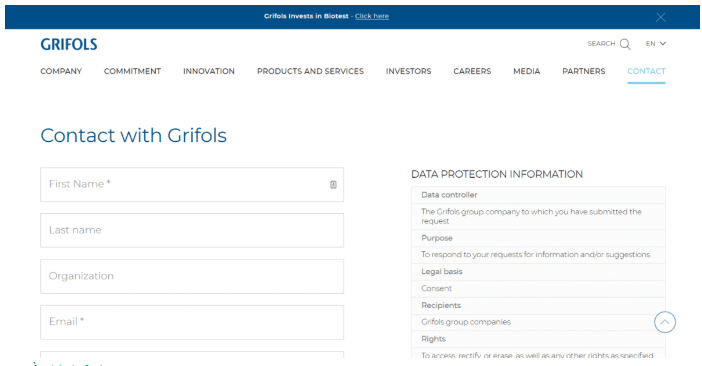The image size is (702, 366).
Task: Click the scroll-to-top arrow button
Action: [x=665, y=322]
